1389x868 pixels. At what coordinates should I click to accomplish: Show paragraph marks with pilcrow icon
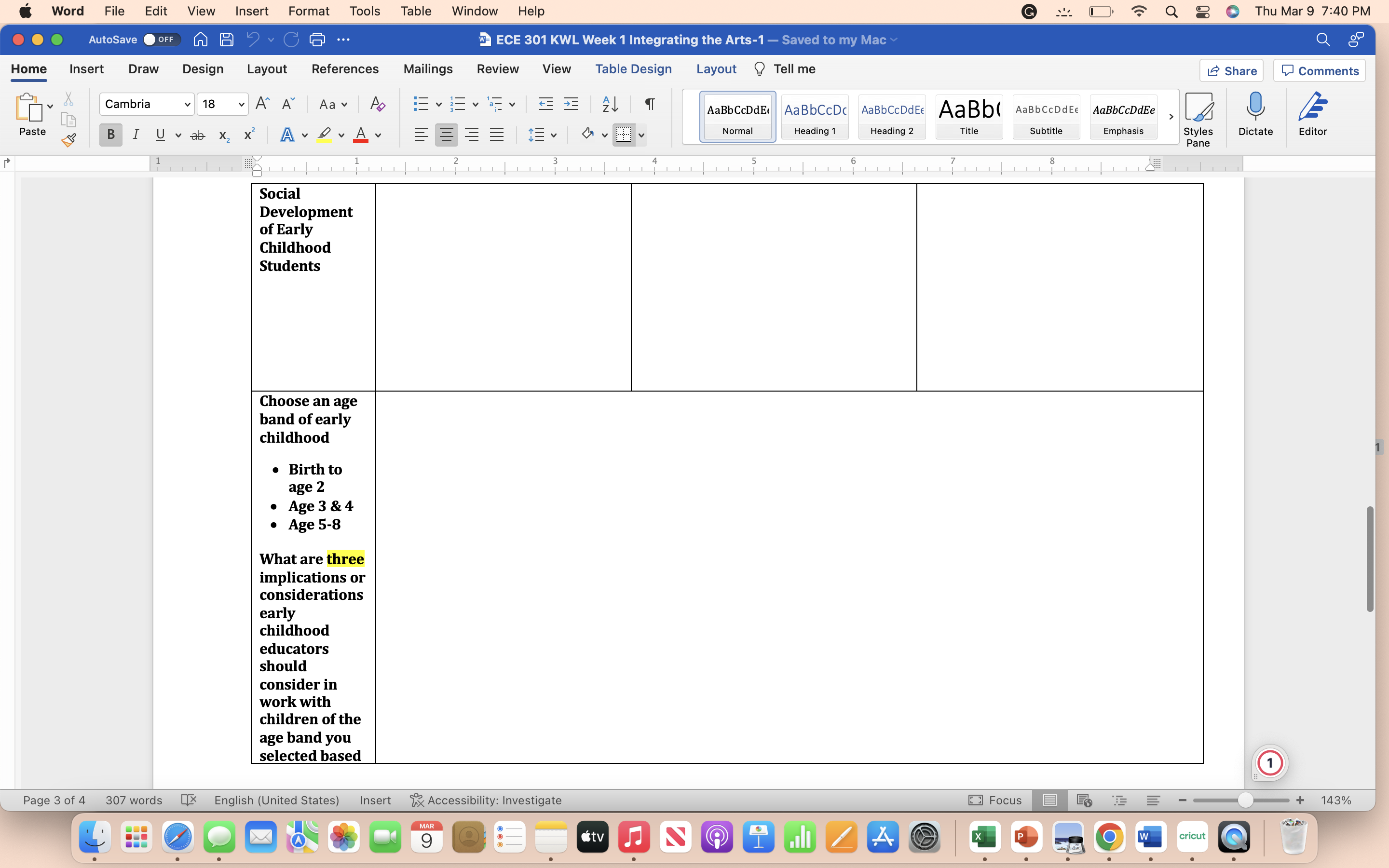[x=650, y=104]
